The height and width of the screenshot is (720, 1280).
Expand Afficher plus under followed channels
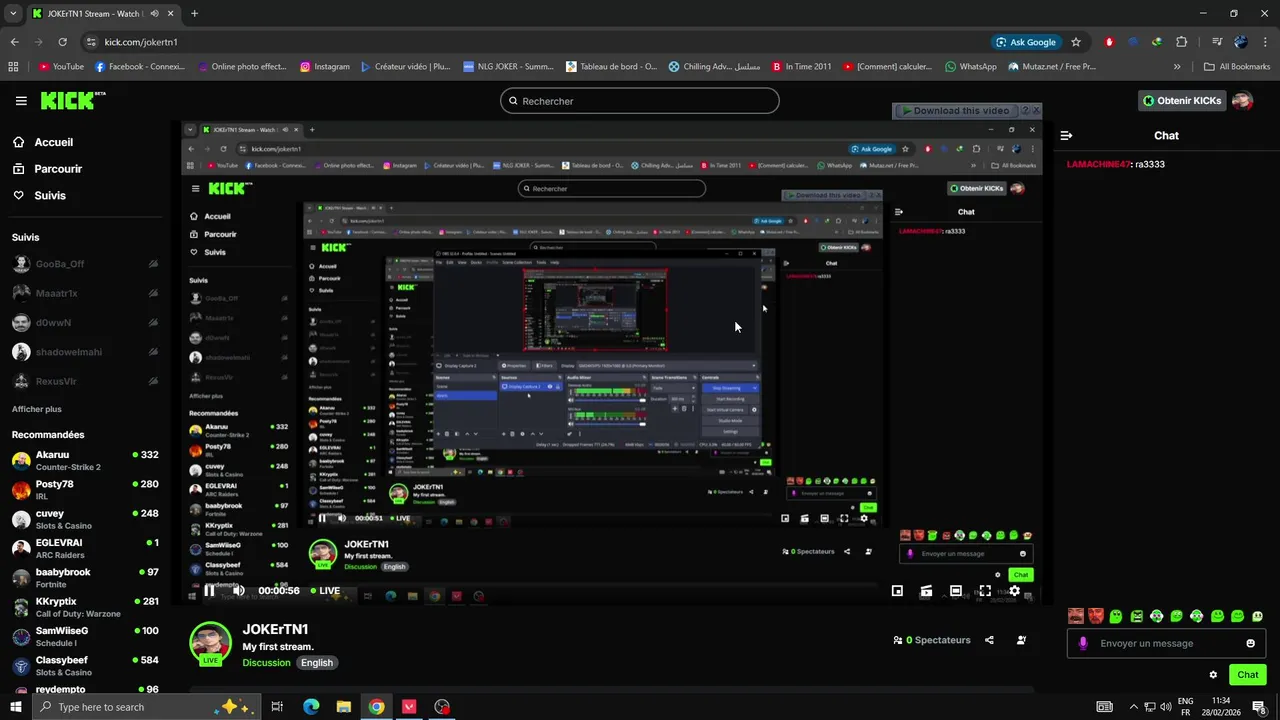tap(37, 409)
